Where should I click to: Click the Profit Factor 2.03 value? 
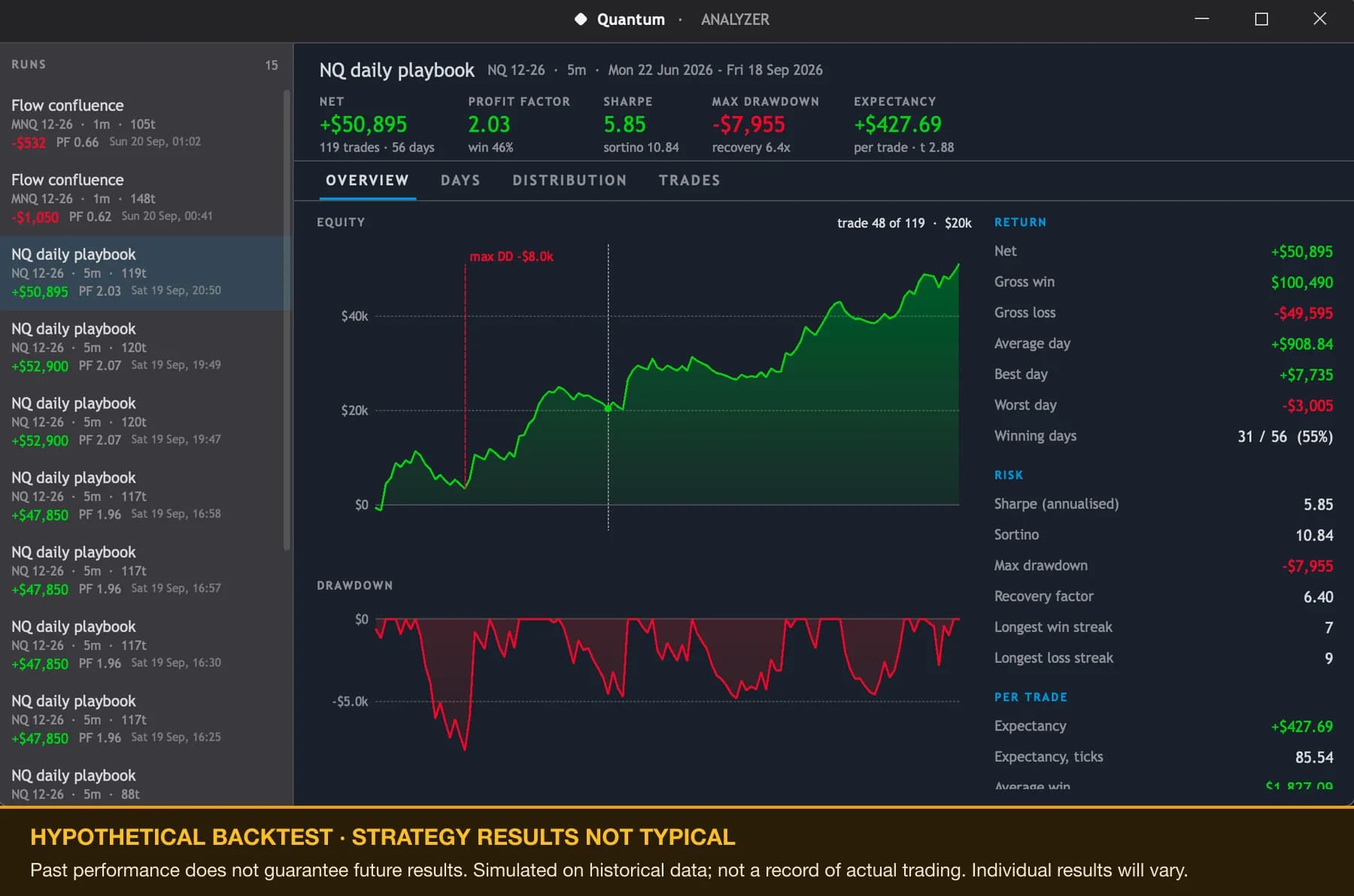click(x=489, y=124)
